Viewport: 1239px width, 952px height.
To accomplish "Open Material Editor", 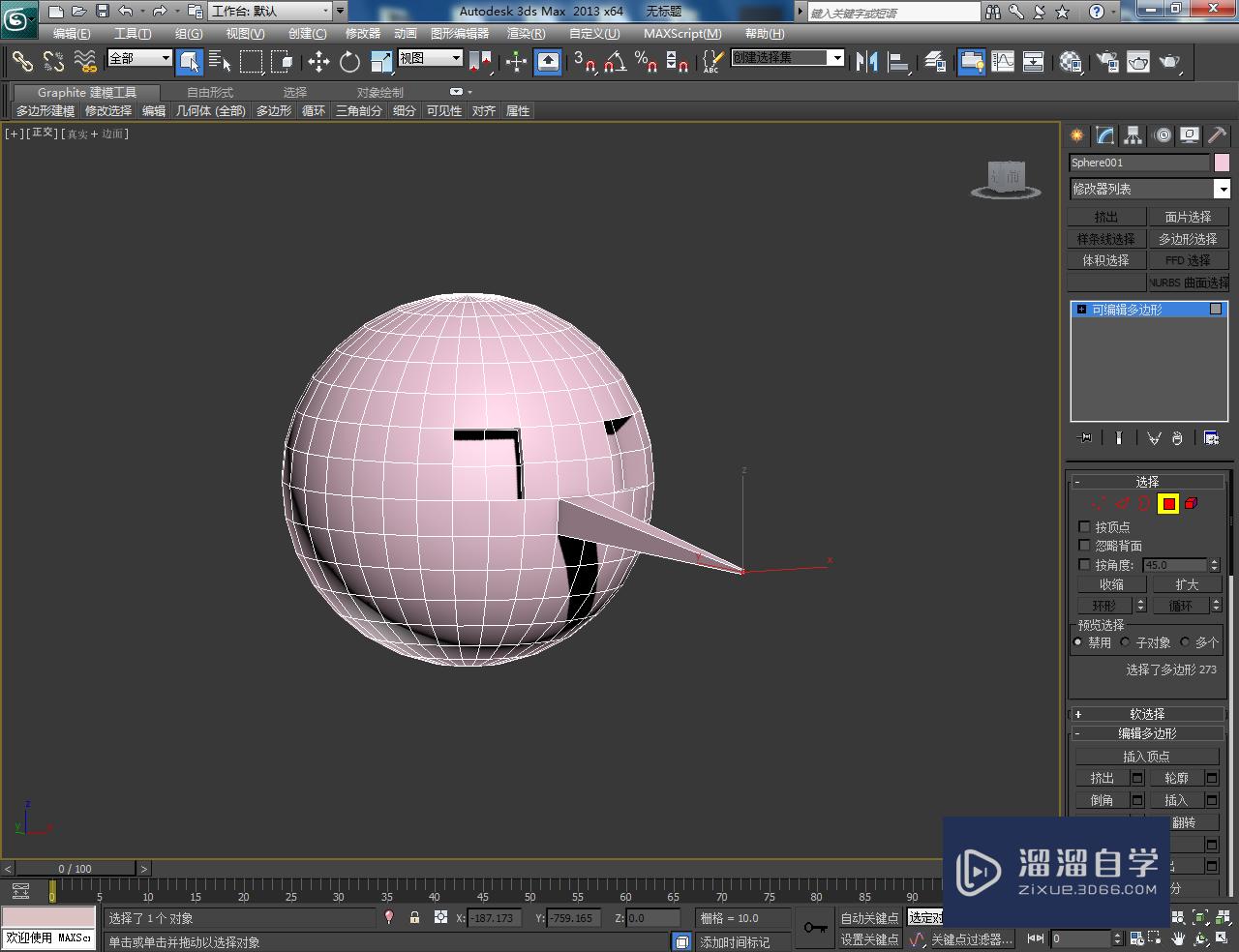I will pos(1071,62).
